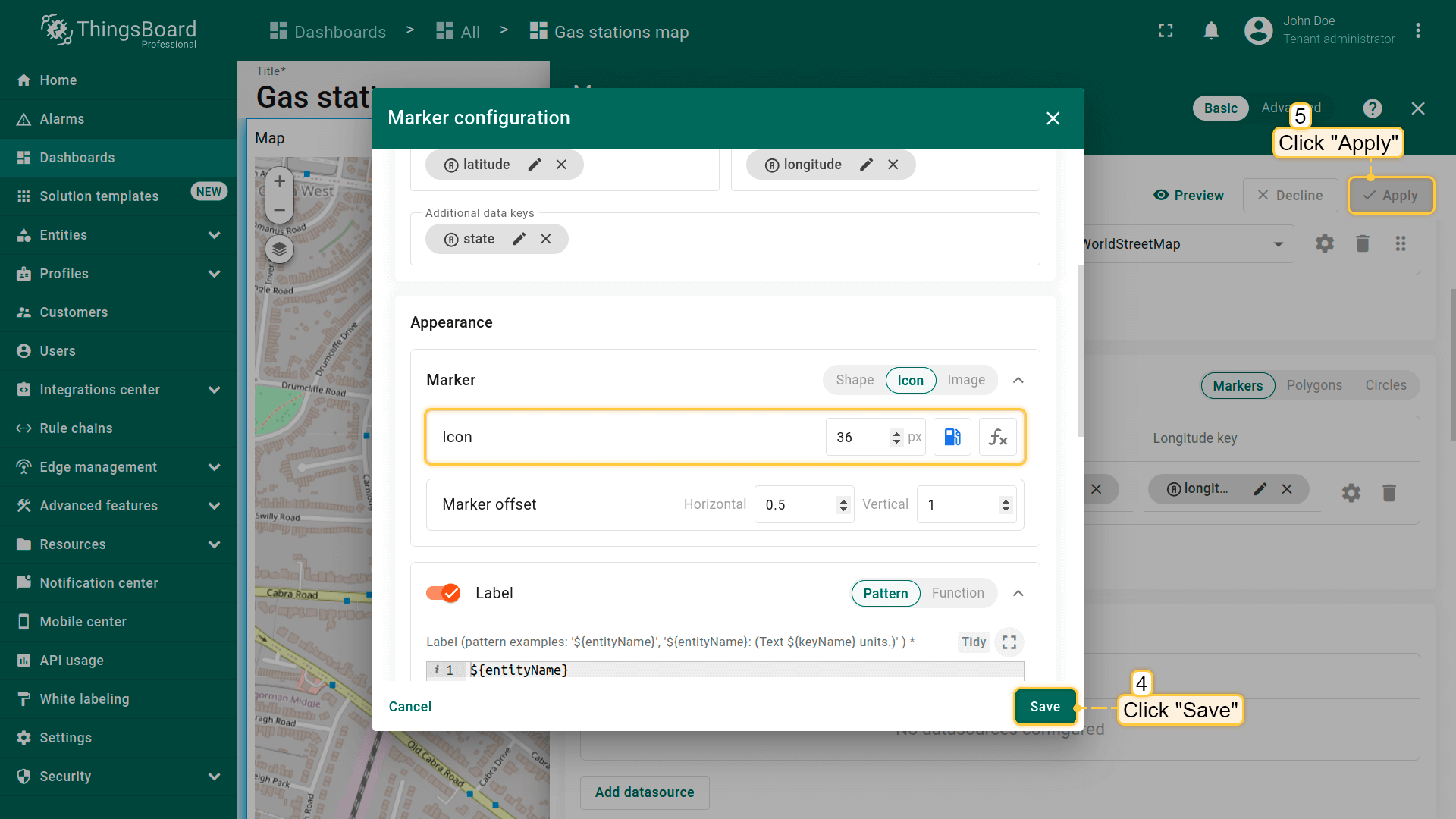Increase the icon size stepper
The image size is (1456, 819).
pyautogui.click(x=896, y=433)
